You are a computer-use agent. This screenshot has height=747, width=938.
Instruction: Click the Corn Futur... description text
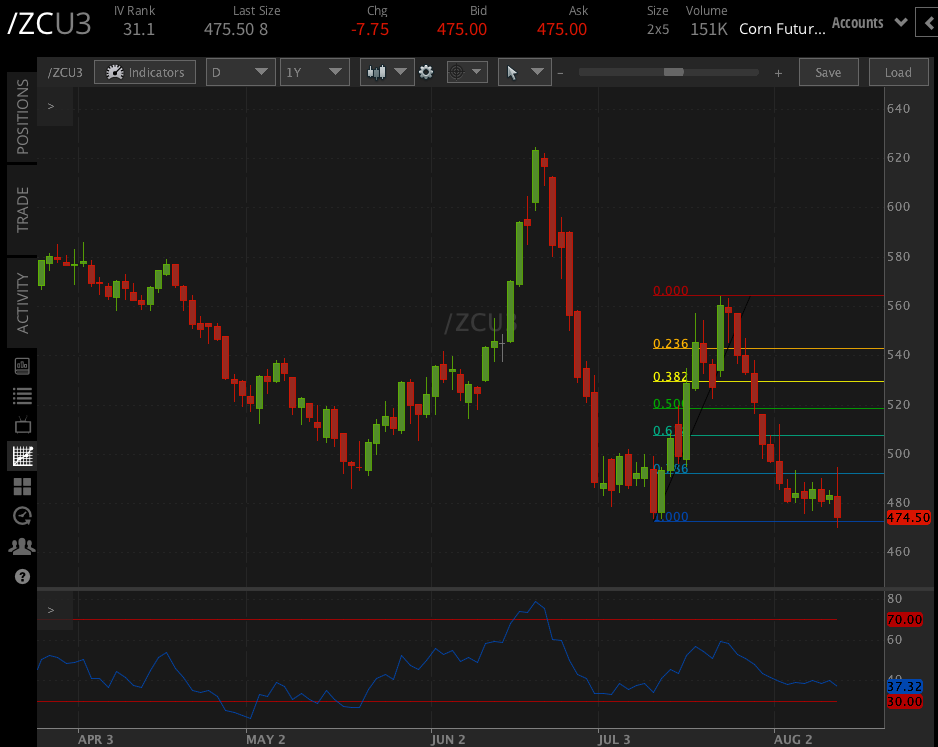click(782, 29)
